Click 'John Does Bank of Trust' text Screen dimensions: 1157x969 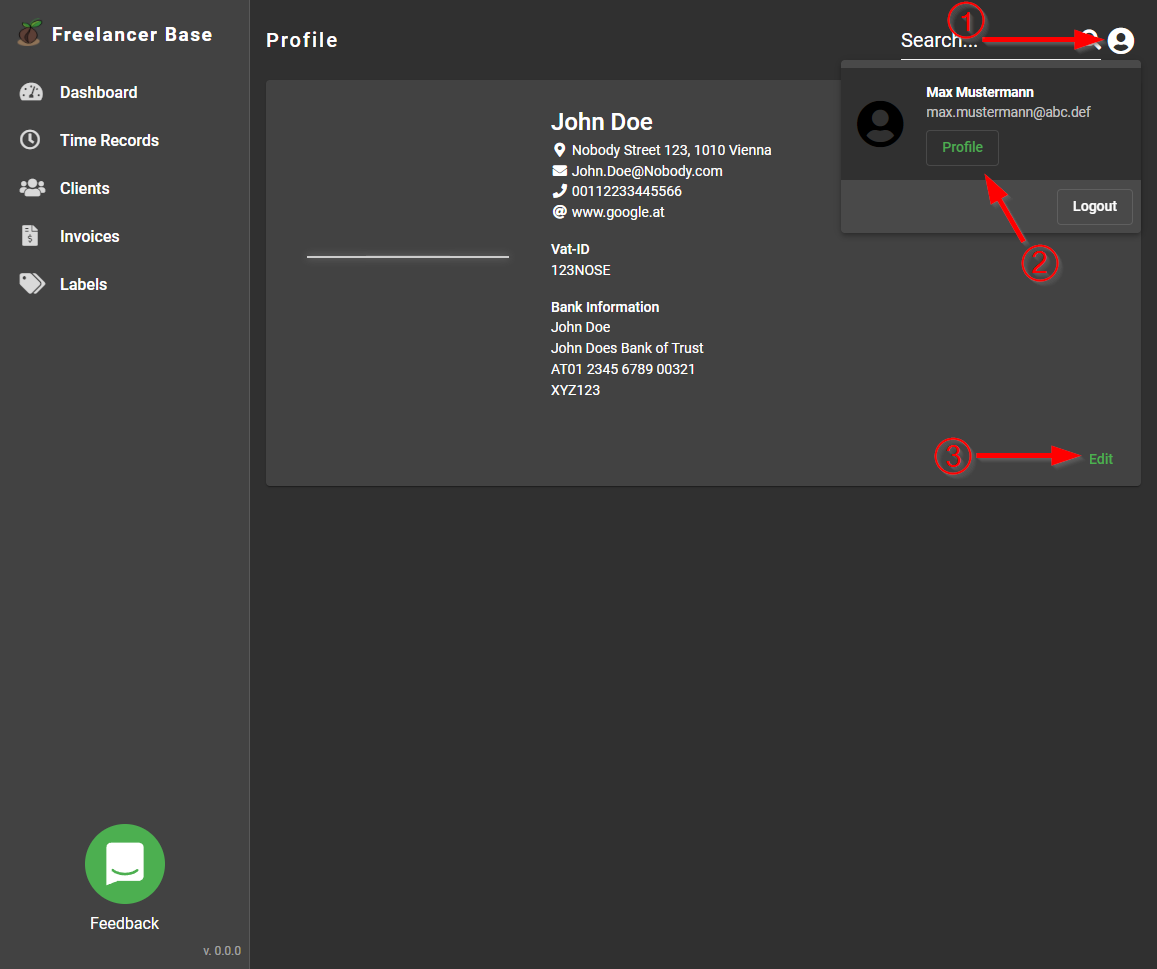tap(627, 348)
